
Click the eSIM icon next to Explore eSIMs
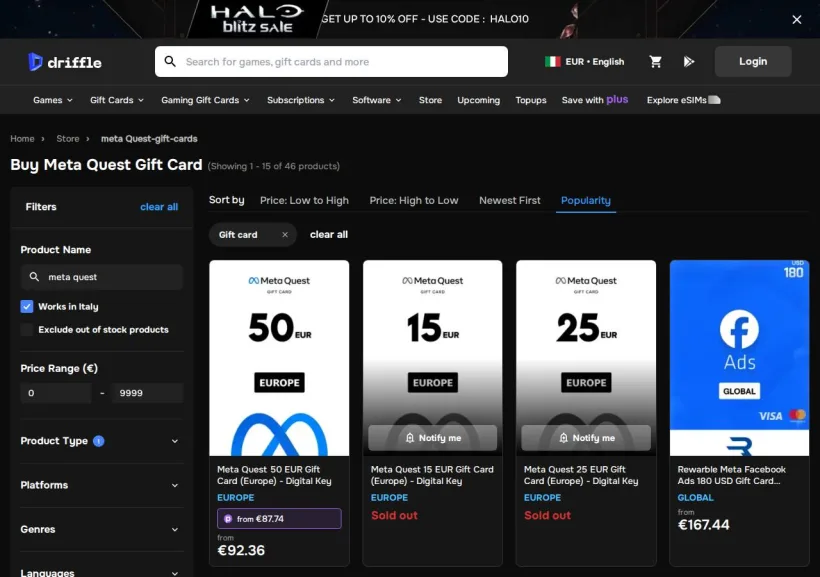[x=714, y=100]
